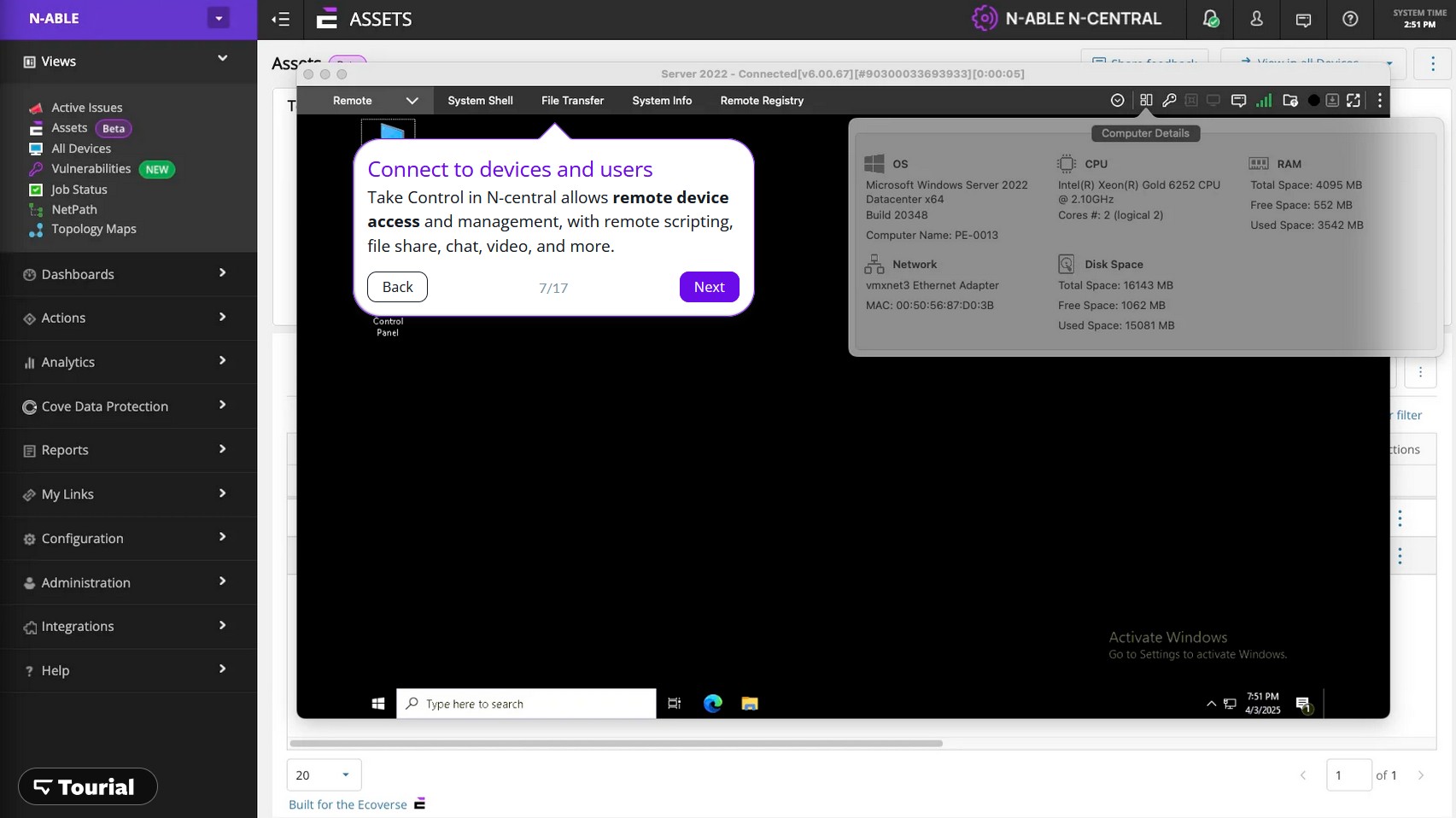The width and height of the screenshot is (1456, 818).
Task: Click the Task View icon in remote taskbar
Action: 675,704
